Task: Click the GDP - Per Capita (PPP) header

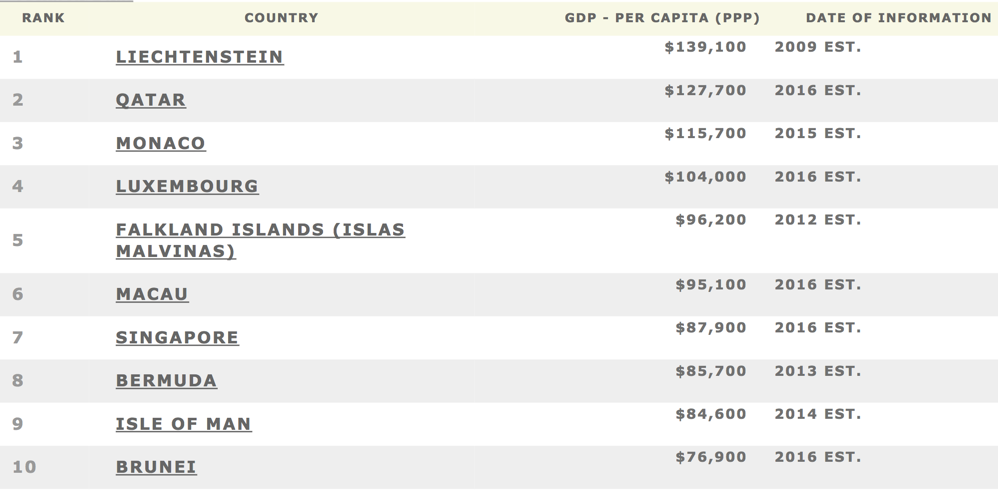Action: [662, 18]
